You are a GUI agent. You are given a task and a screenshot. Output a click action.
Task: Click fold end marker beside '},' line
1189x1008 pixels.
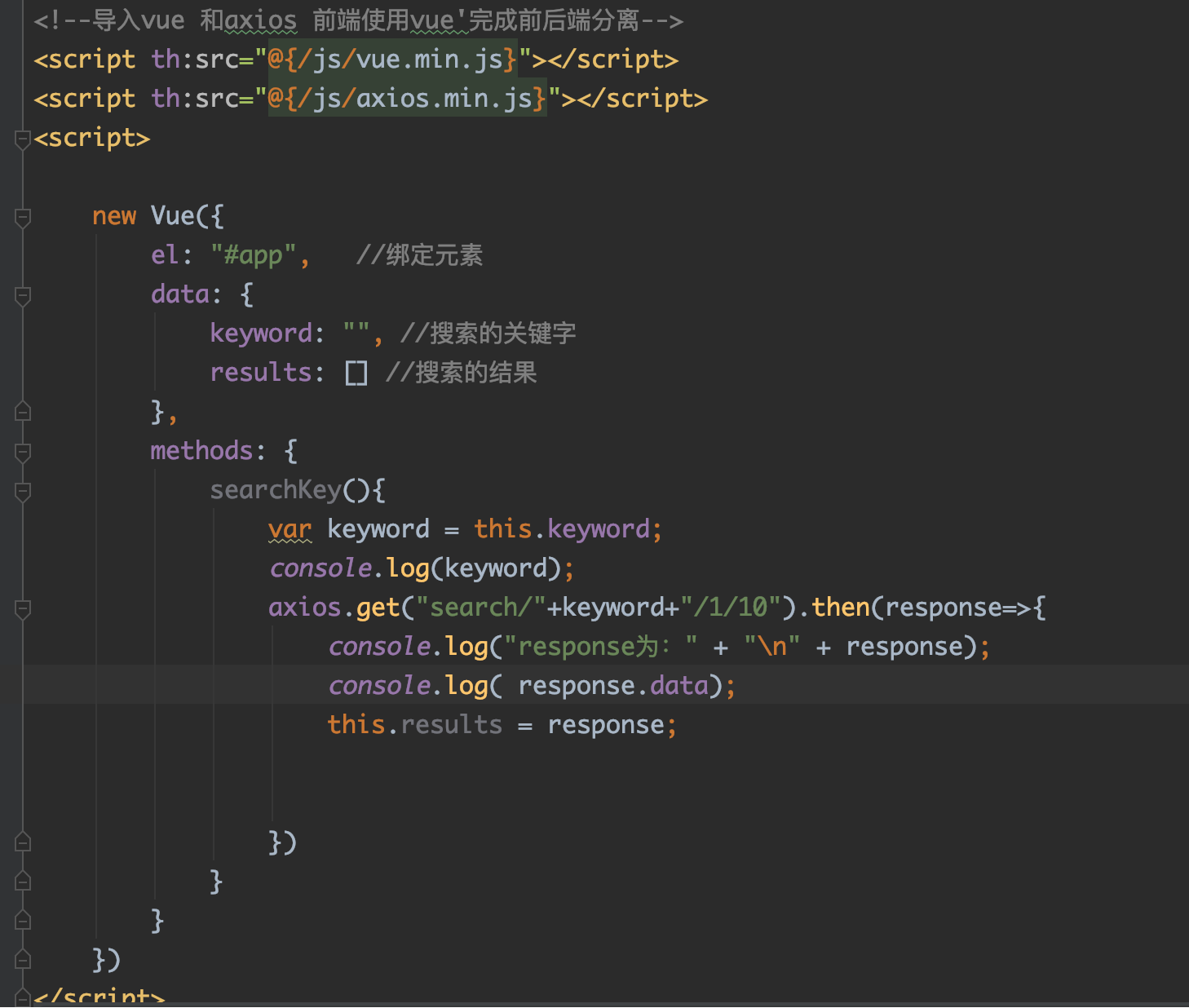pos(23,412)
